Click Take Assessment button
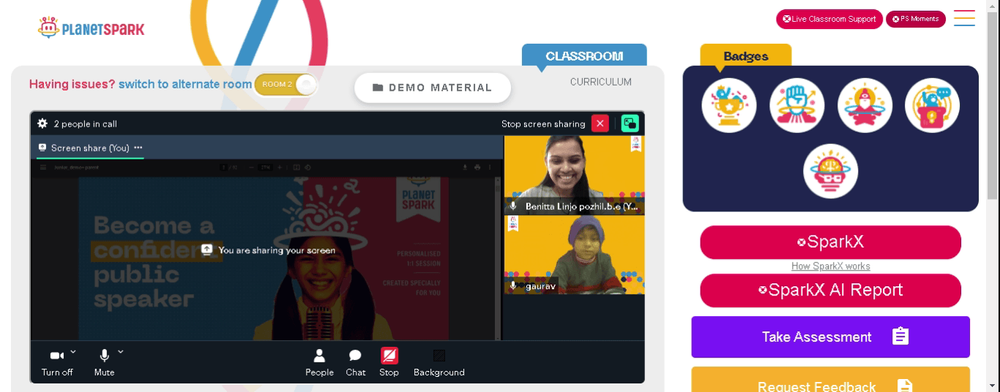The image size is (1000, 392). (x=830, y=337)
